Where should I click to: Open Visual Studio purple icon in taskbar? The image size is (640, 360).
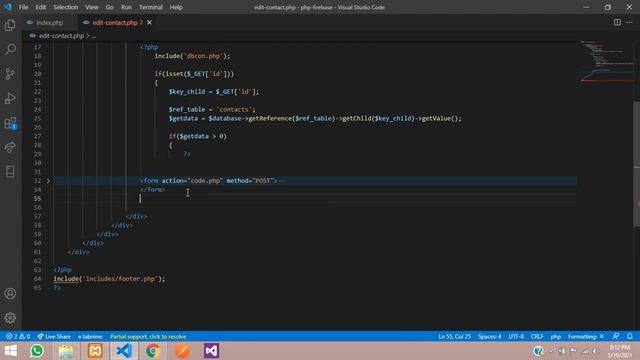pos(211,351)
